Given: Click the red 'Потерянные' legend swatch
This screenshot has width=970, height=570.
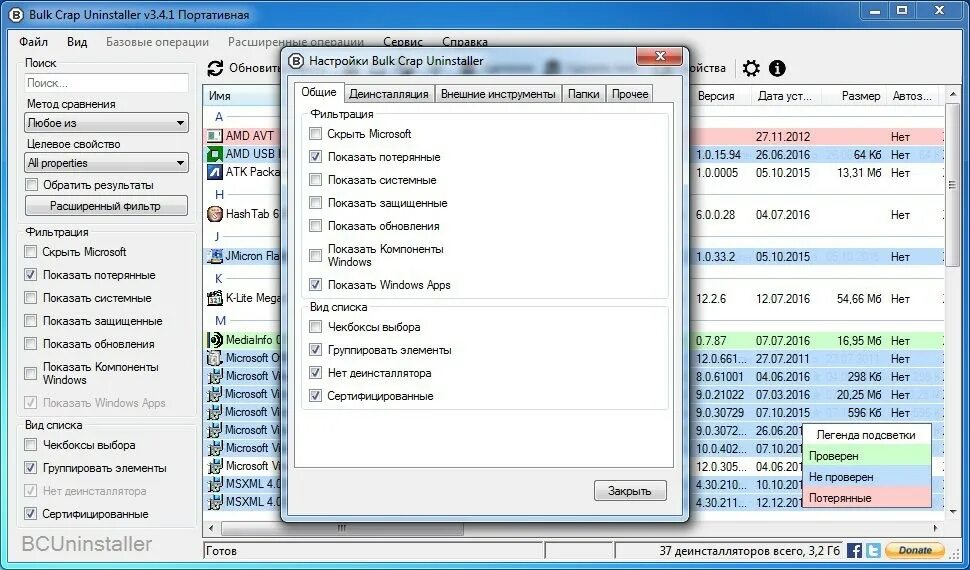Looking at the screenshot, I should coord(867,498).
